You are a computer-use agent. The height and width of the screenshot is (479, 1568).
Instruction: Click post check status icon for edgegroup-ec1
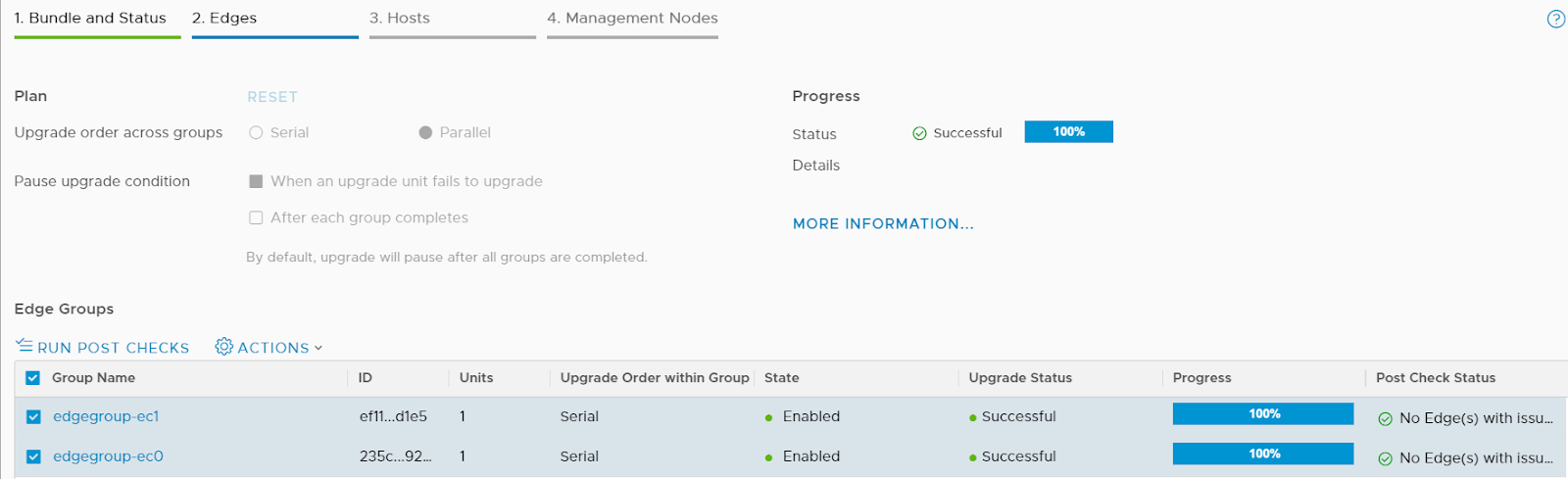tap(1385, 419)
